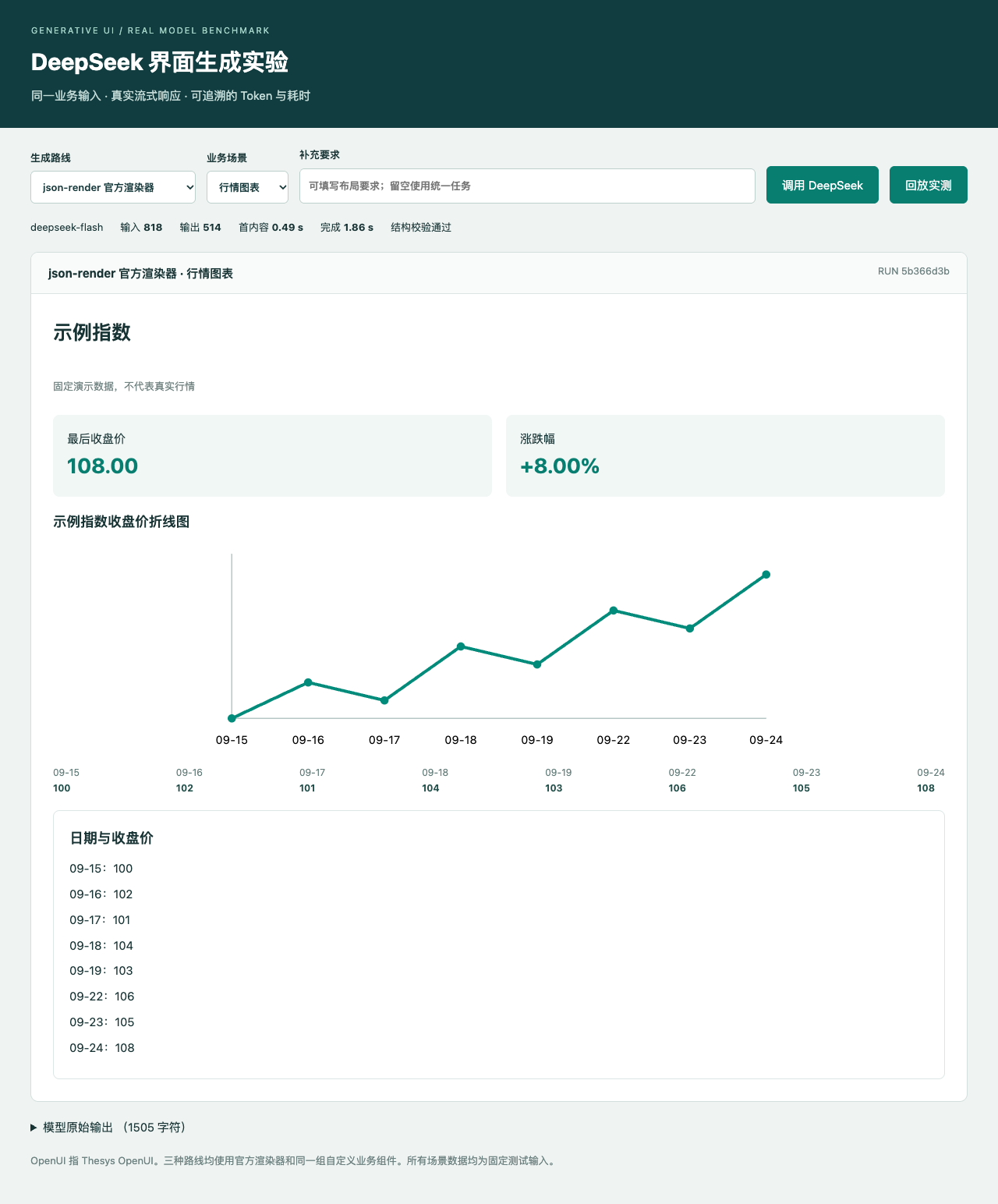Click the "09-16：102" list row
The width and height of the screenshot is (998, 1204).
point(101,894)
